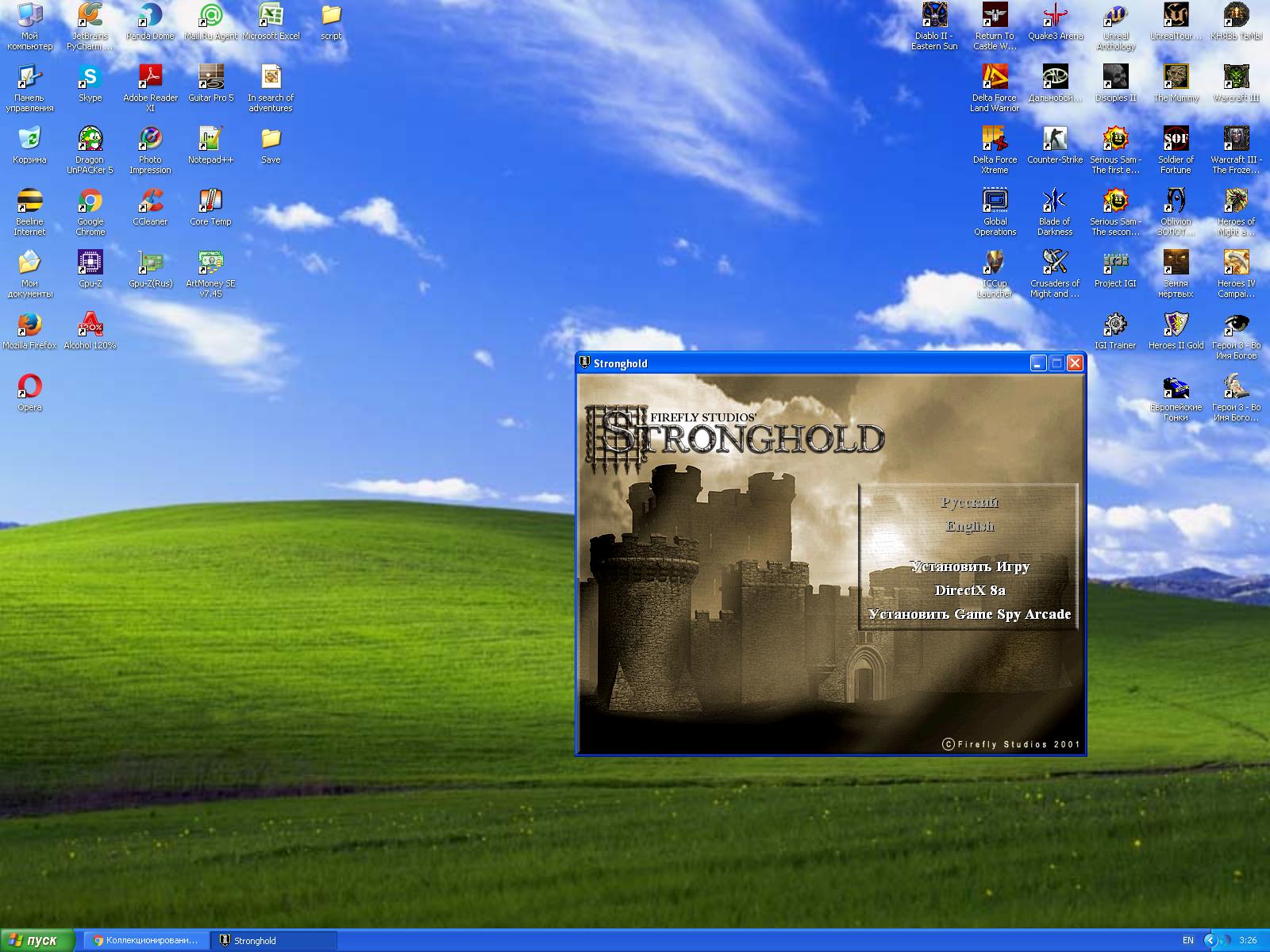The image size is (1270, 952).
Task: Select Панель управления desktop icon
Action: click(x=29, y=88)
